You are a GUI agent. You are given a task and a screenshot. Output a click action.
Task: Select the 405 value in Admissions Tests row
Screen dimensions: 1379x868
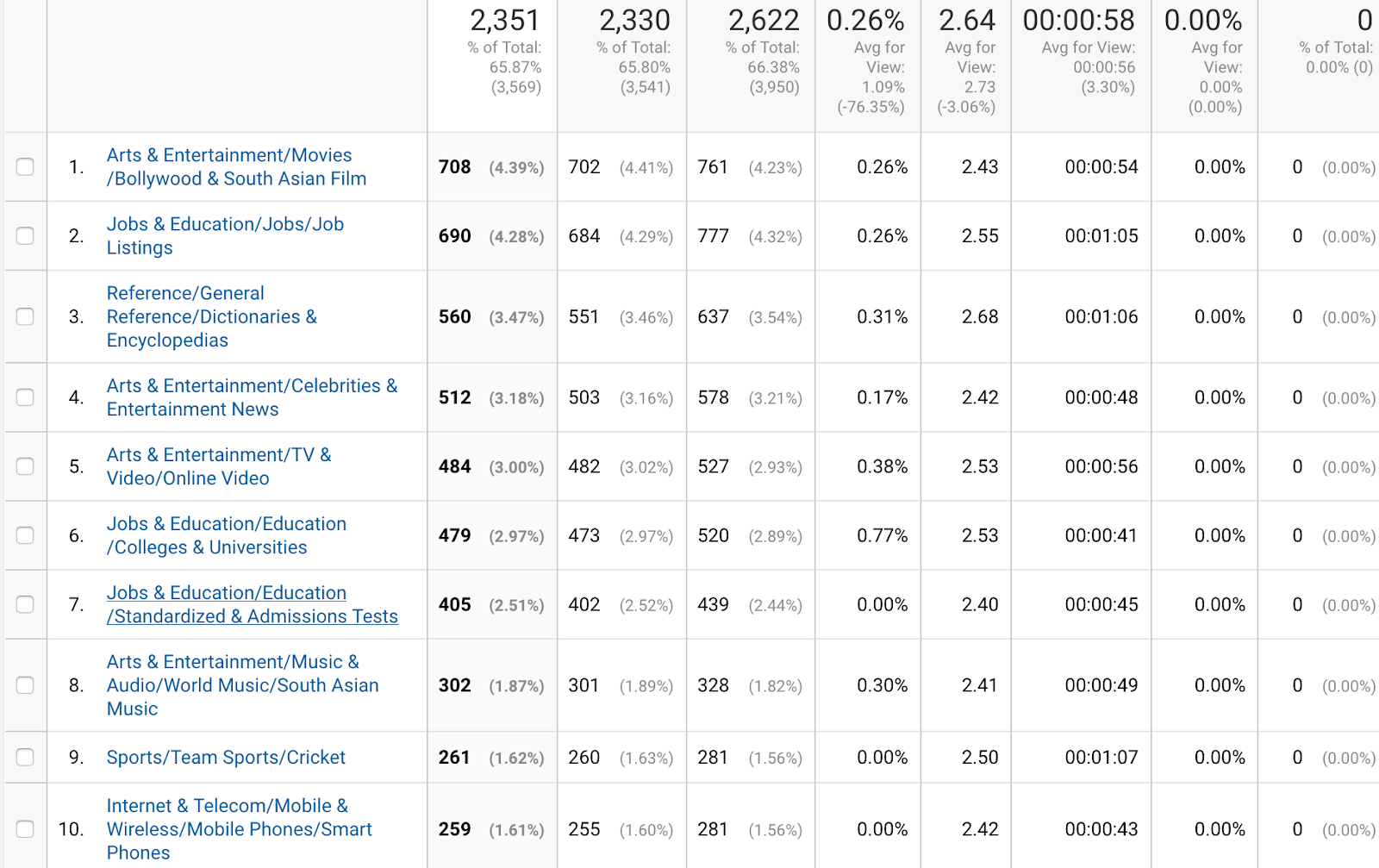point(455,604)
